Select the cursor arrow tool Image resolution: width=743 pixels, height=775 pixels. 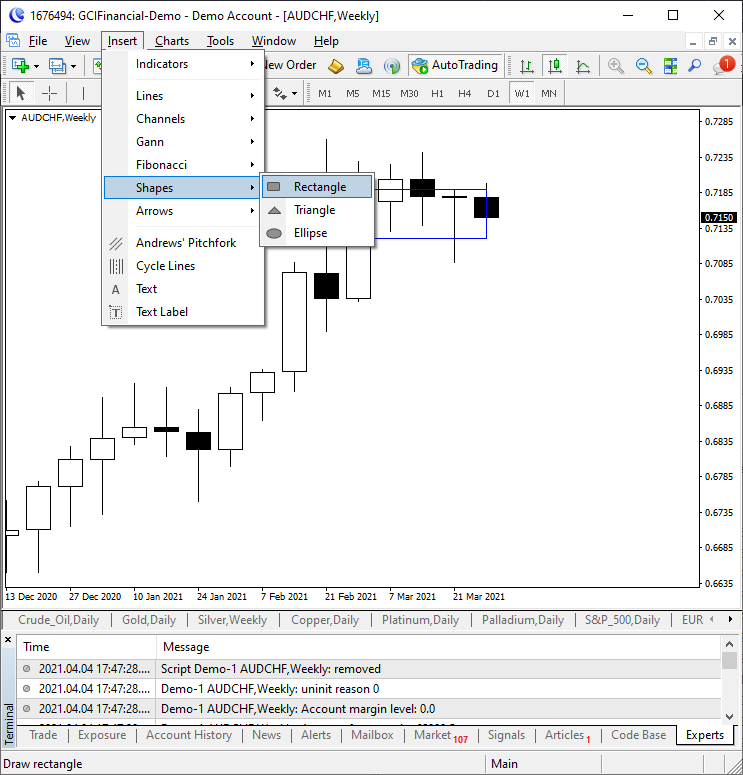(x=20, y=93)
